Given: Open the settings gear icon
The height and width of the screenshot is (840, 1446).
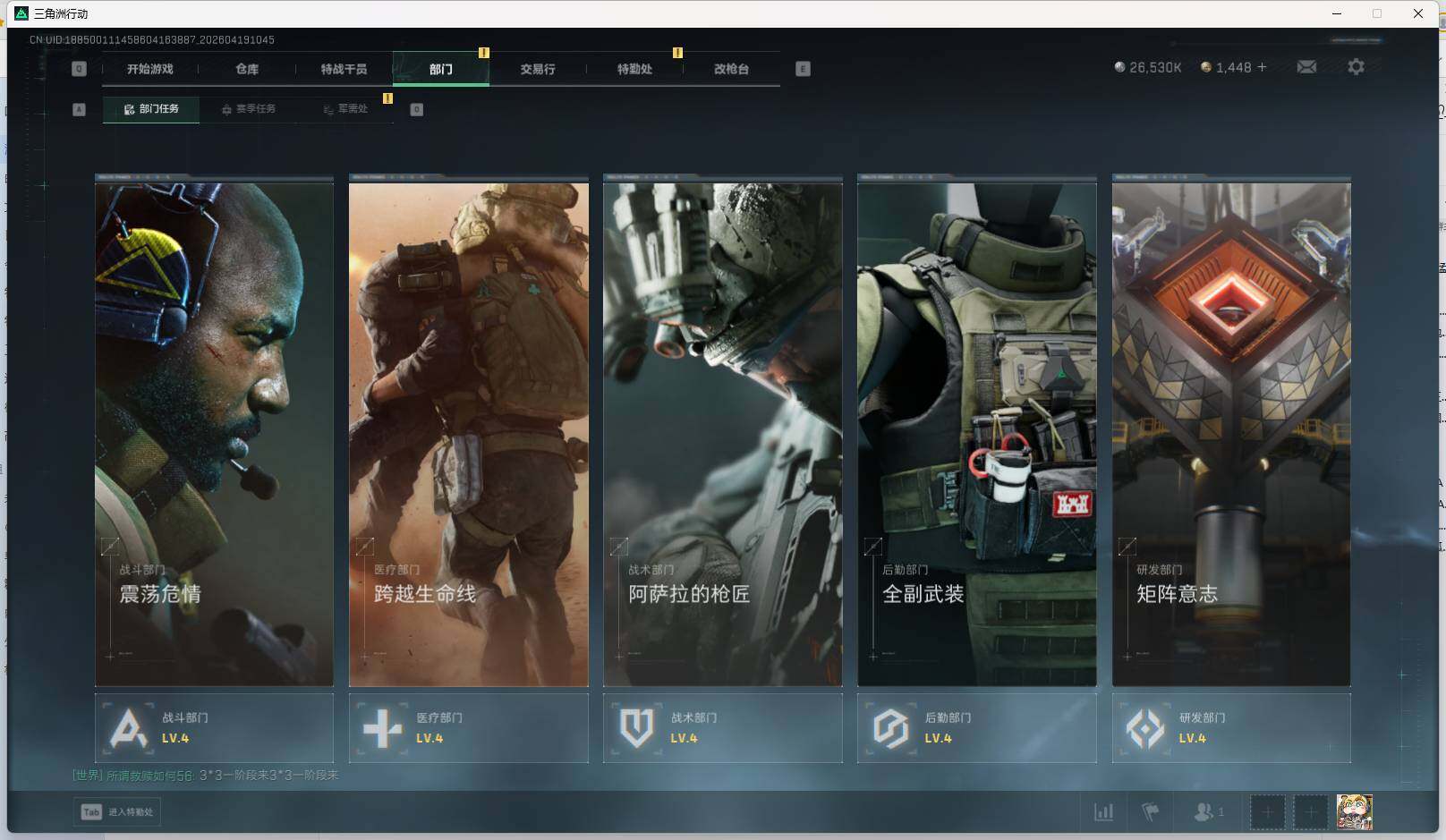Looking at the screenshot, I should pyautogui.click(x=1356, y=67).
